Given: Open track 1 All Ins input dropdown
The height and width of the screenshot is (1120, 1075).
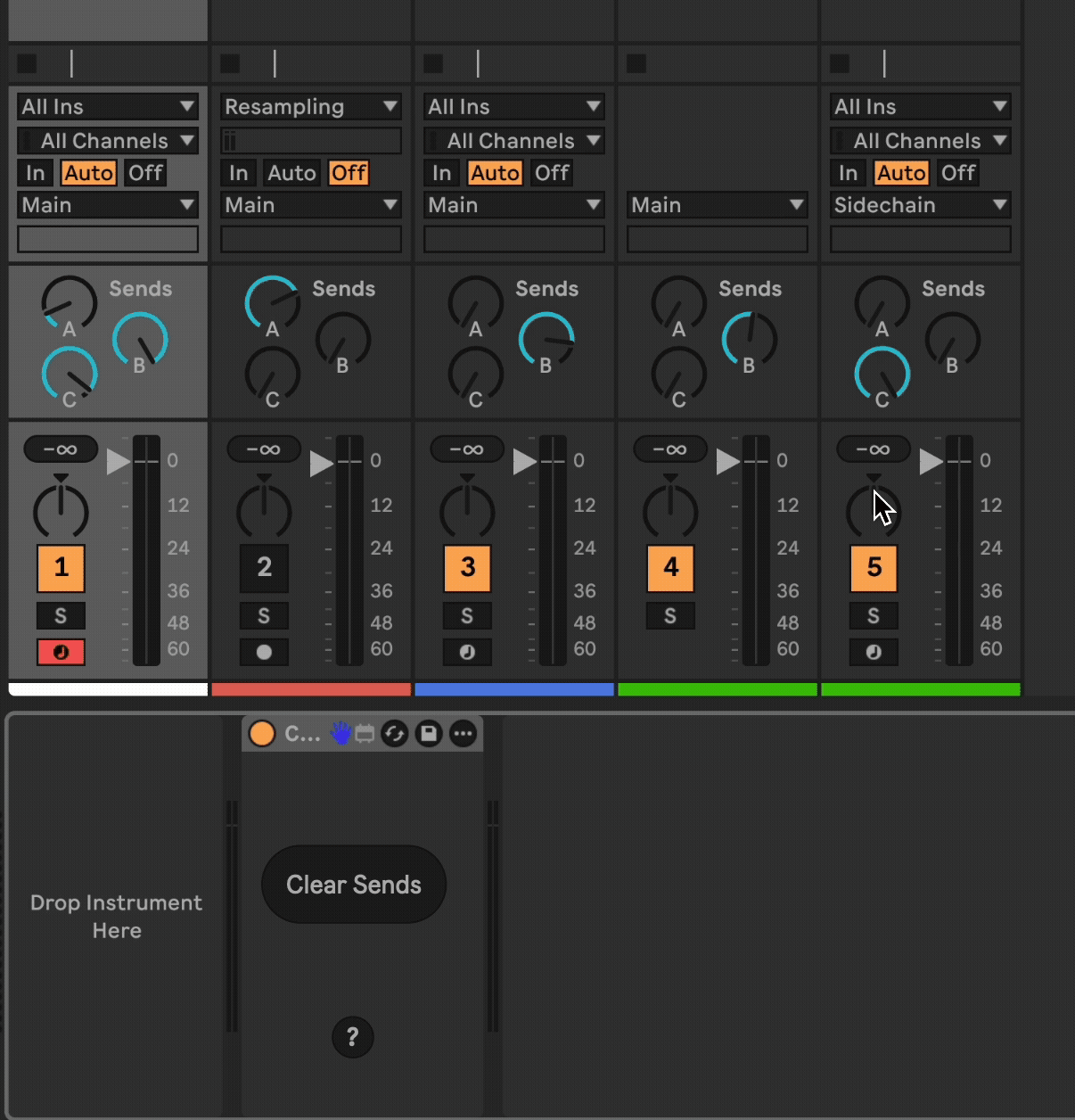Looking at the screenshot, I should pos(108,107).
